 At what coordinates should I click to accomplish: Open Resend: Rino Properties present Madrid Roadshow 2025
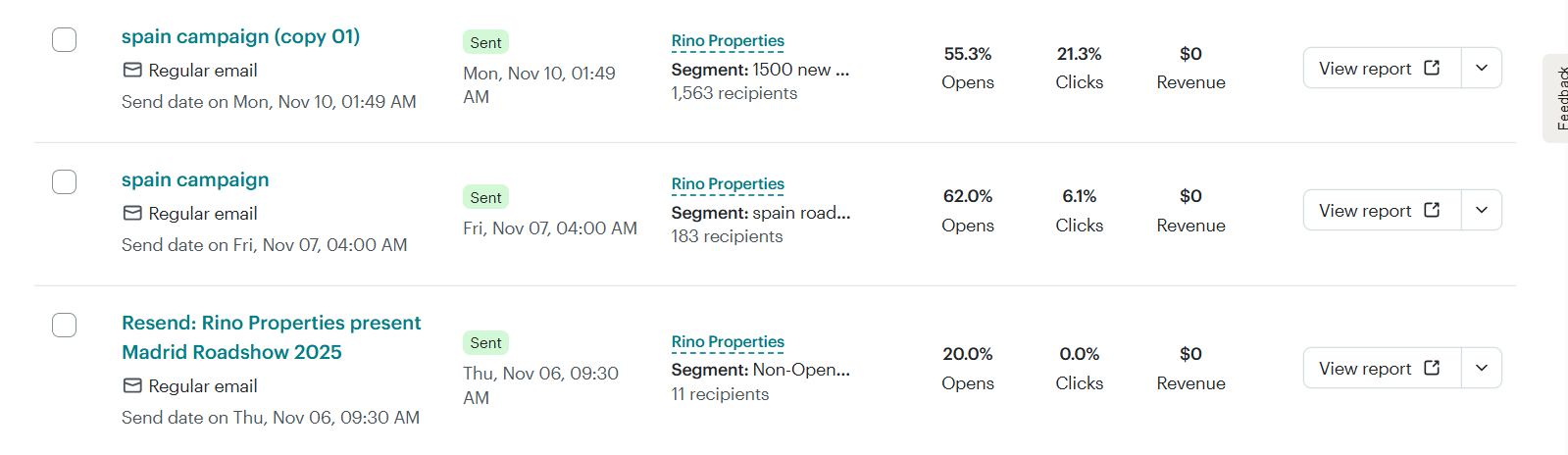(x=271, y=337)
